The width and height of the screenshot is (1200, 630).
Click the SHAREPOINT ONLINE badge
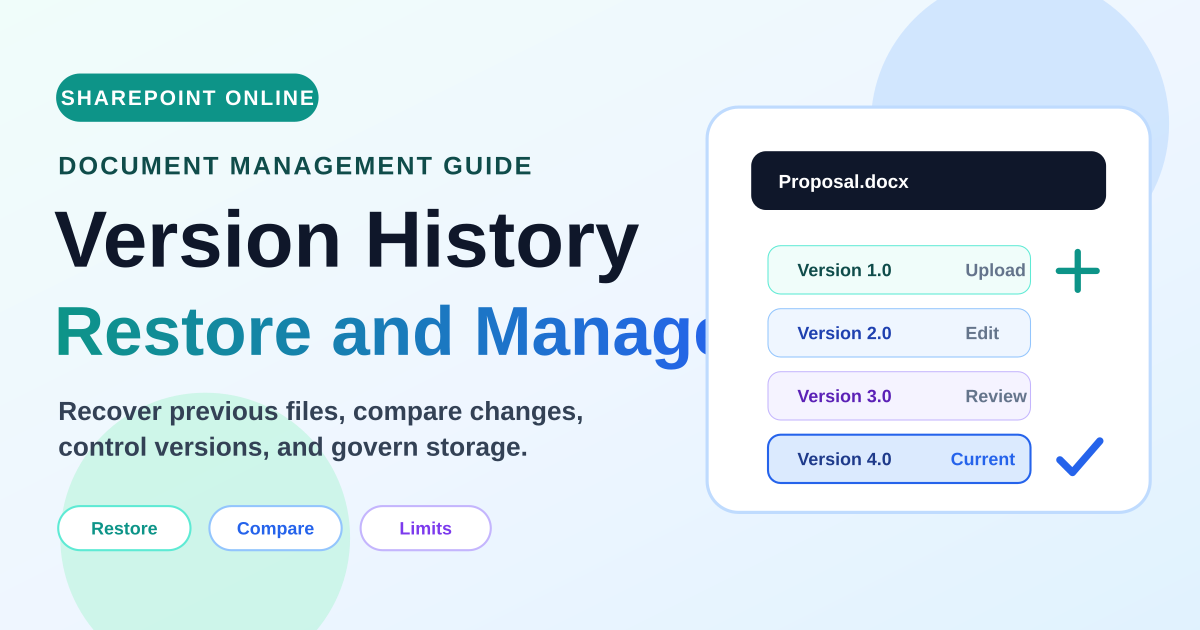point(187,98)
